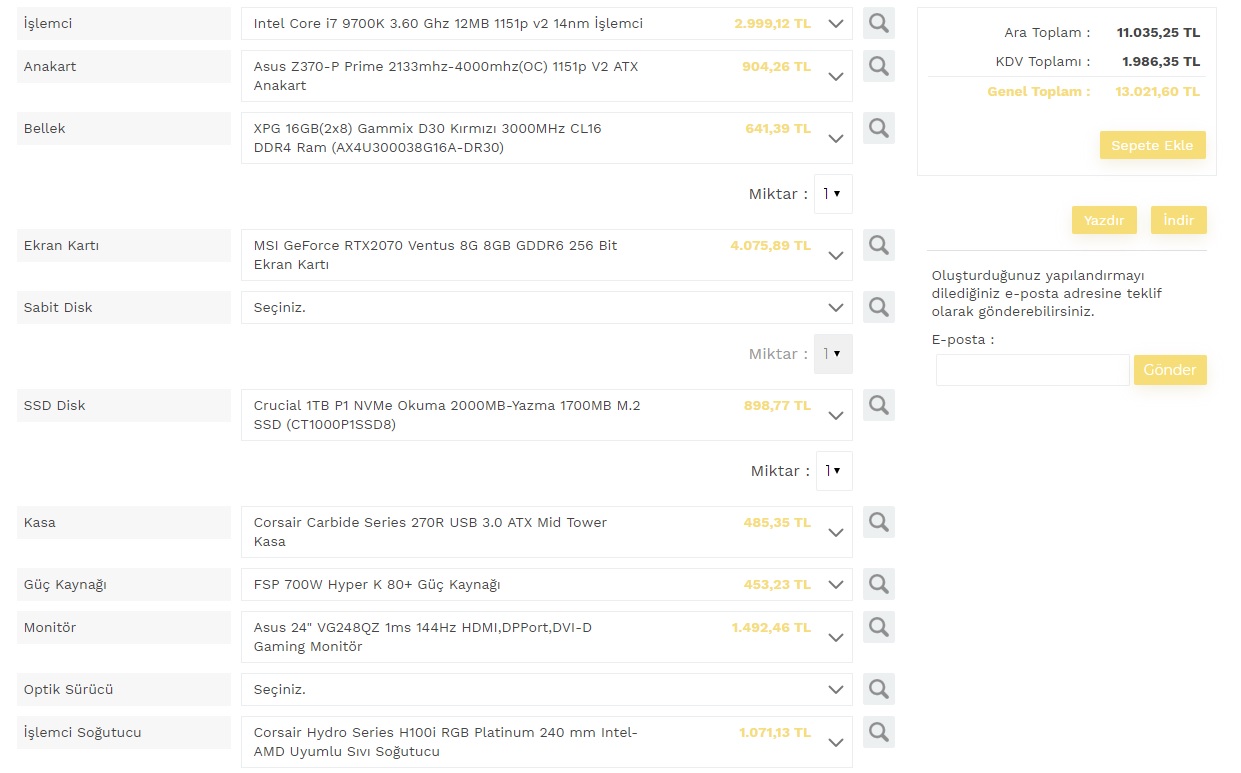The width and height of the screenshot is (1241, 773).
Task: Search coolers via İşlemci Soğutucu magnifier icon
Action: [878, 732]
